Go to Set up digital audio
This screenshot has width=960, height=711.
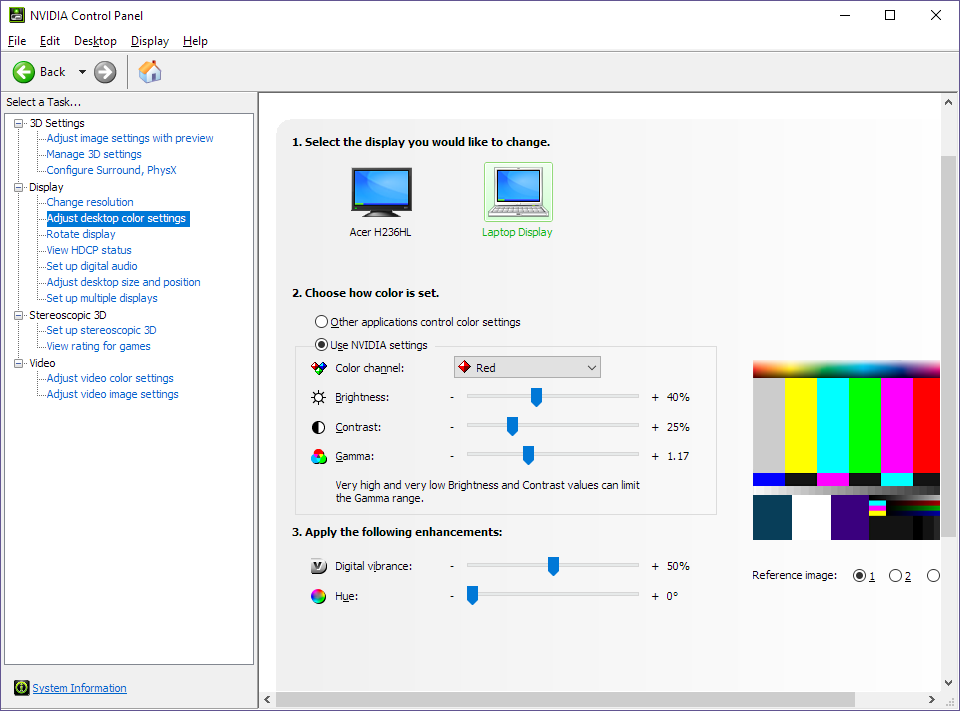pos(92,266)
